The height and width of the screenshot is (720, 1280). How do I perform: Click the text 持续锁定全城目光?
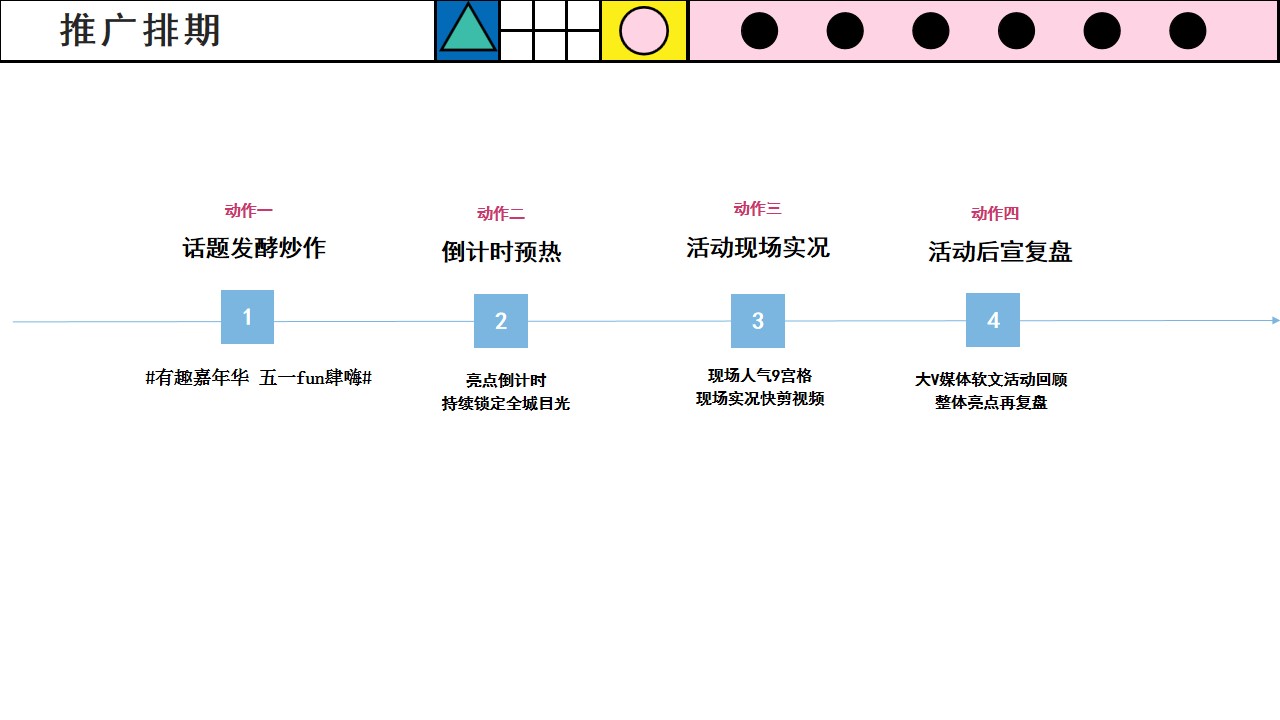pos(506,404)
